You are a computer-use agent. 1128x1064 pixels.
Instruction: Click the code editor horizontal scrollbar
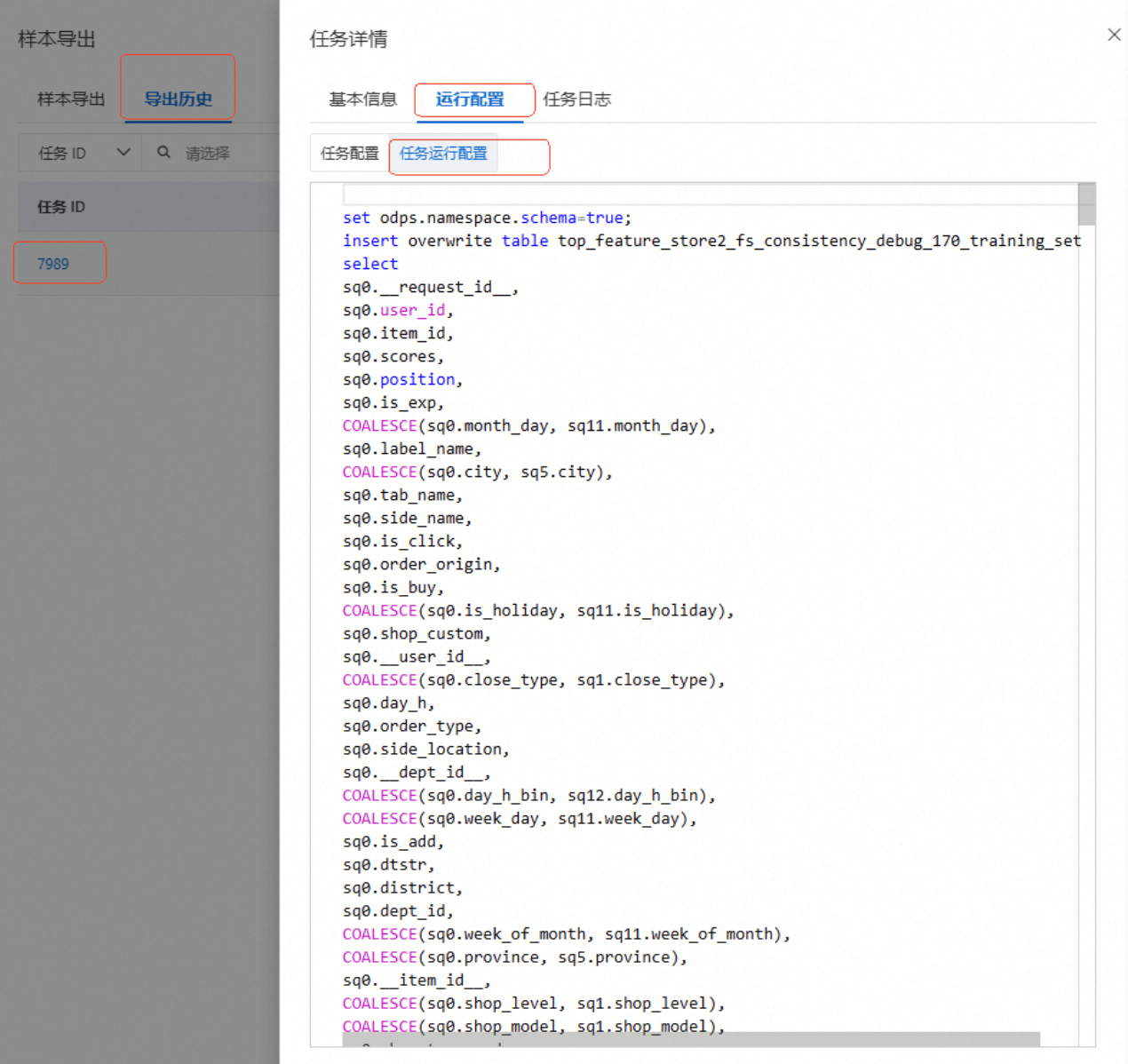[691, 1038]
